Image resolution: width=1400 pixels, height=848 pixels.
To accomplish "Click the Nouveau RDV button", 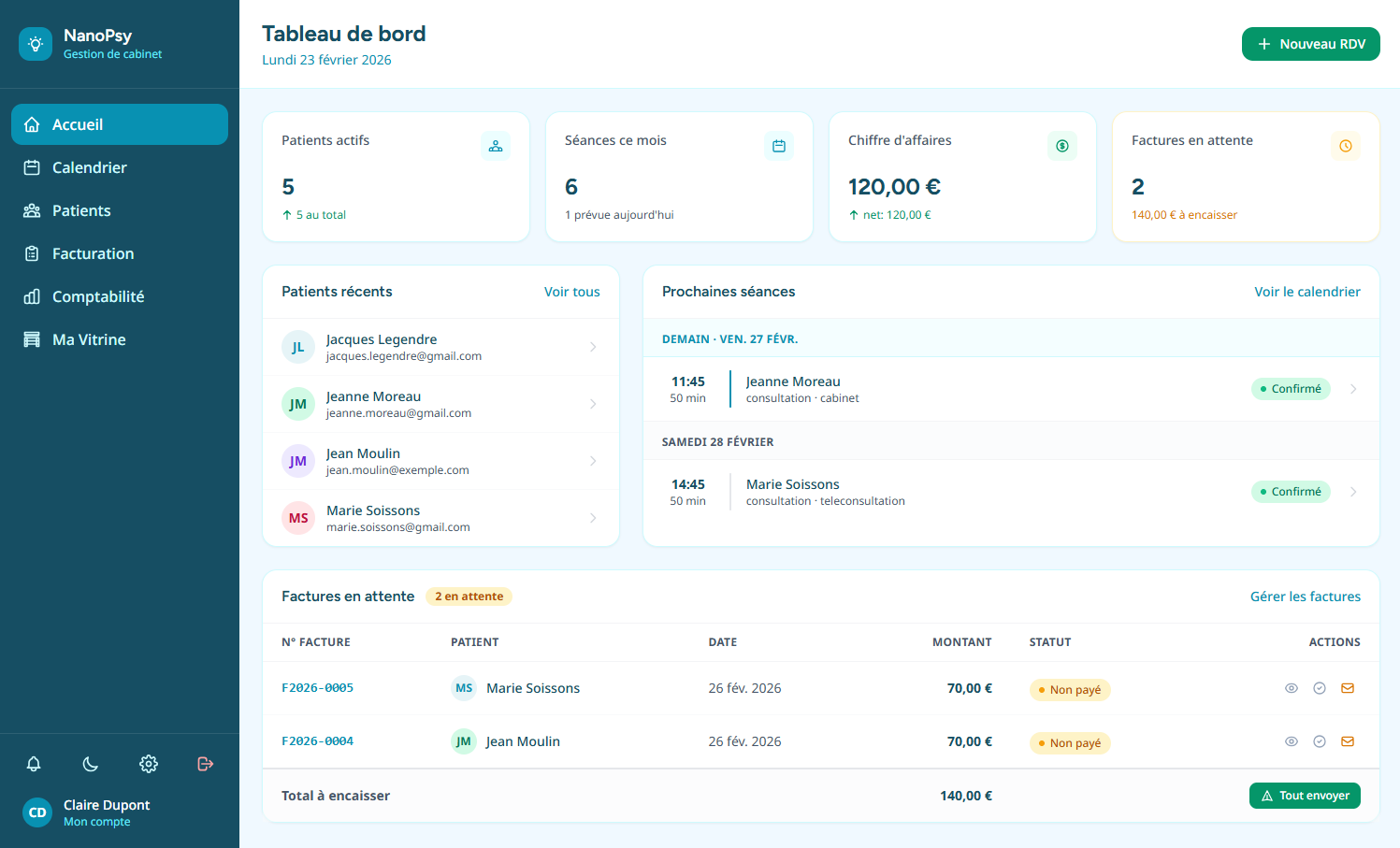I will click(1310, 44).
